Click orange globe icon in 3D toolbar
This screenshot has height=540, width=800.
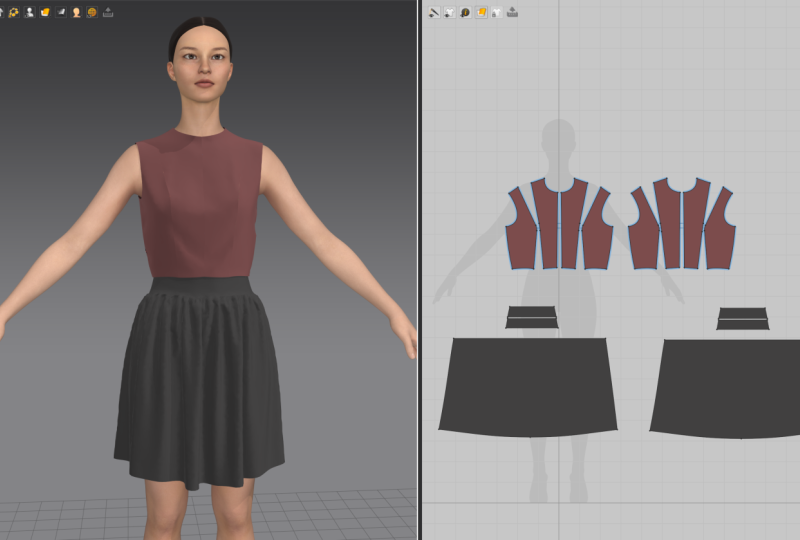(x=92, y=12)
